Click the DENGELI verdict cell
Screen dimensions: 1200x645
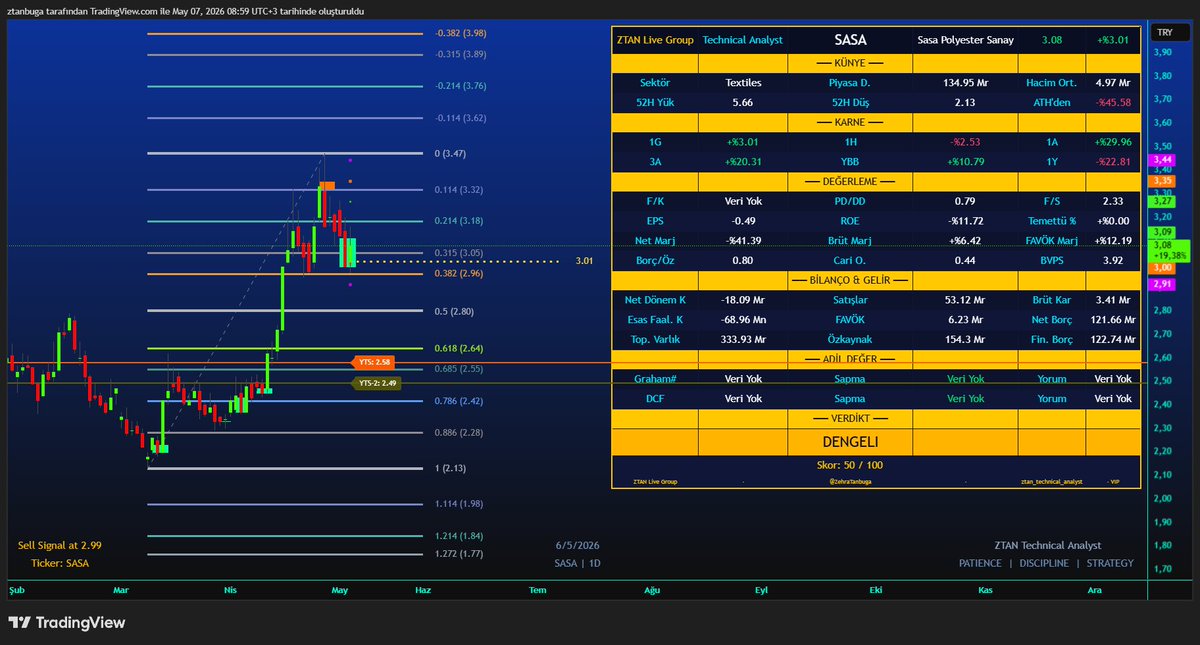pyautogui.click(x=849, y=441)
